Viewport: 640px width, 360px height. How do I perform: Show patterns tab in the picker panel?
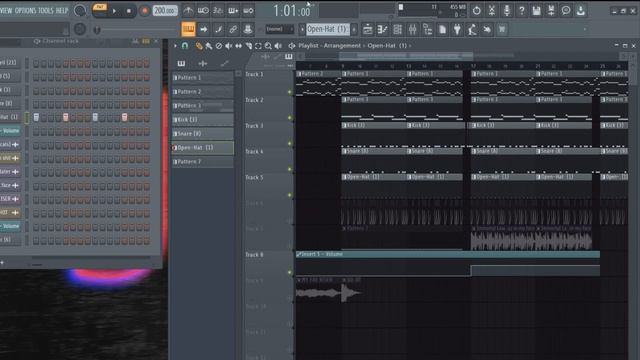(181, 63)
